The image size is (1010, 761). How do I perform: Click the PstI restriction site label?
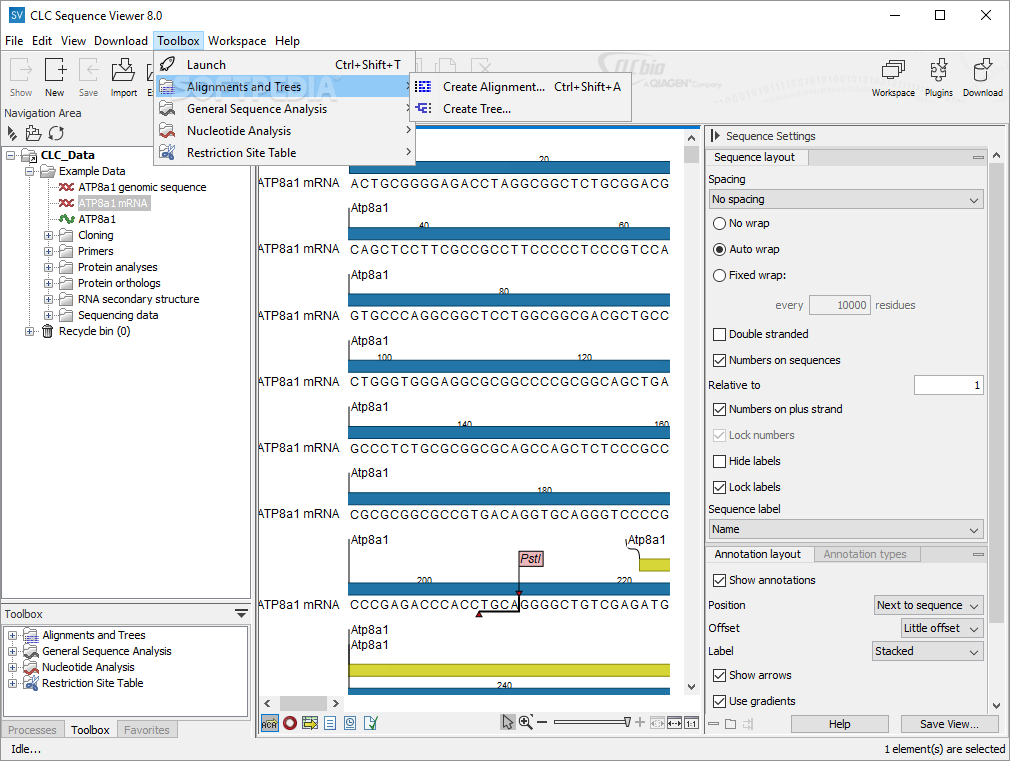(x=531, y=559)
